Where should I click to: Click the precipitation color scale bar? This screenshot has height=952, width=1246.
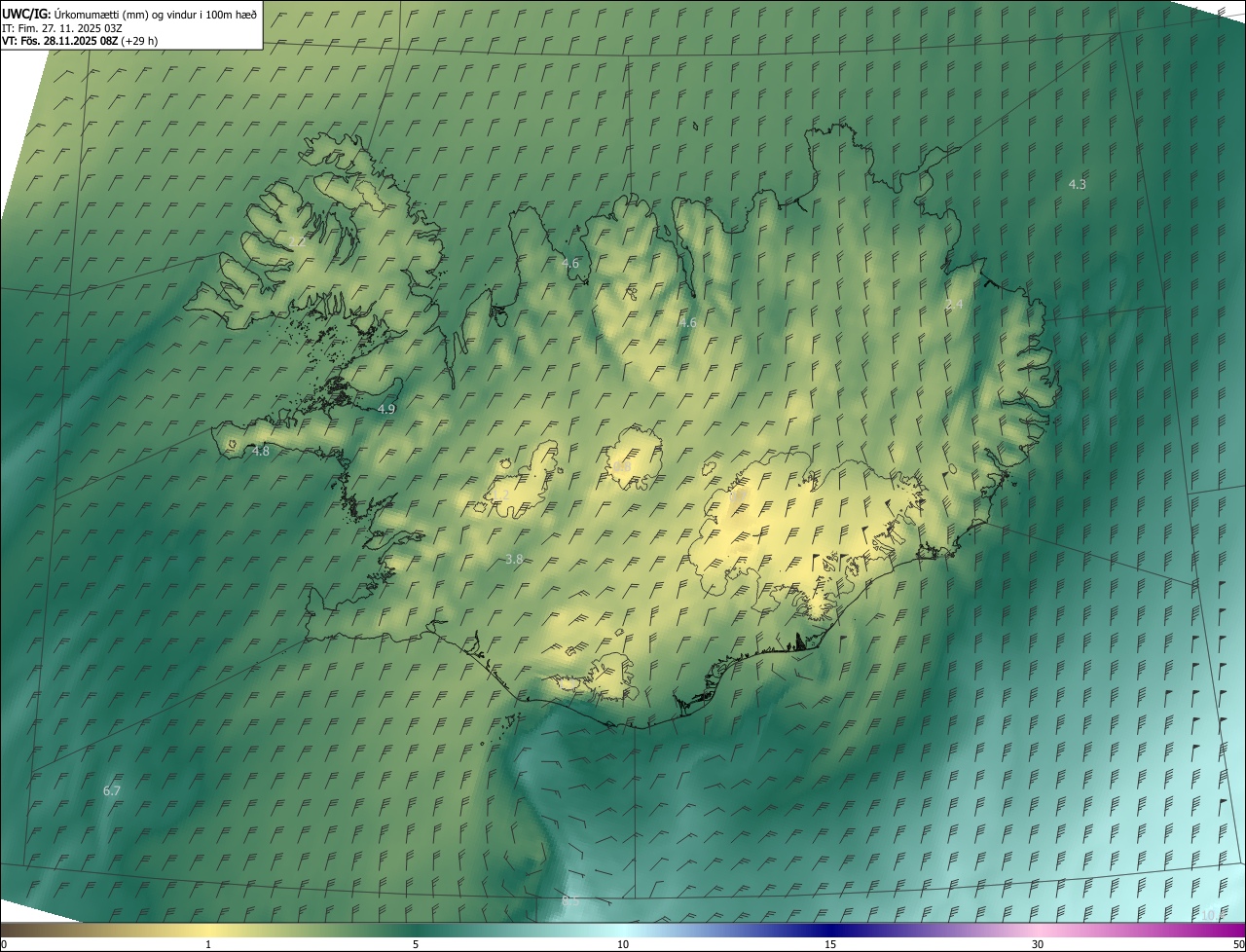coord(623,930)
